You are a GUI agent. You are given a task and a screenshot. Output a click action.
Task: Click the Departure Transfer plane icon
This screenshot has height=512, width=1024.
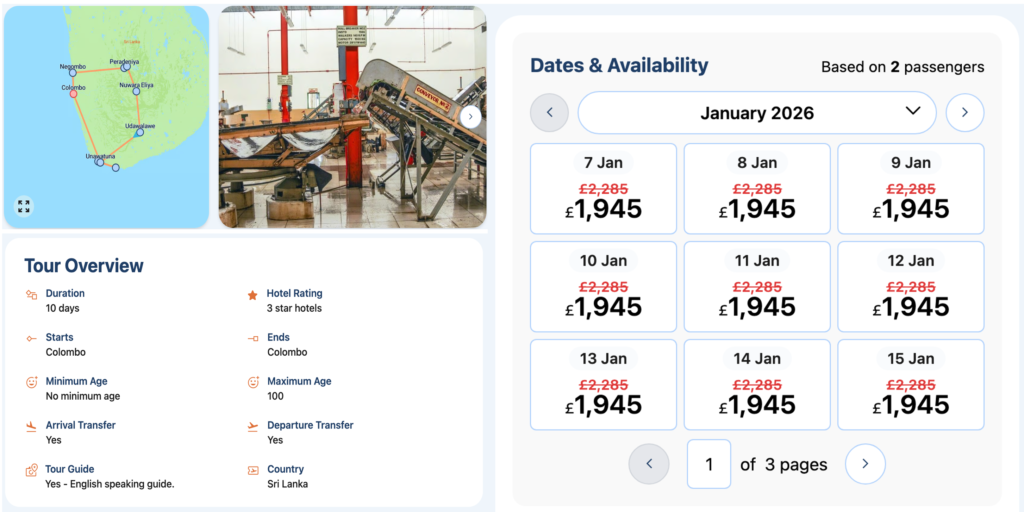point(253,426)
